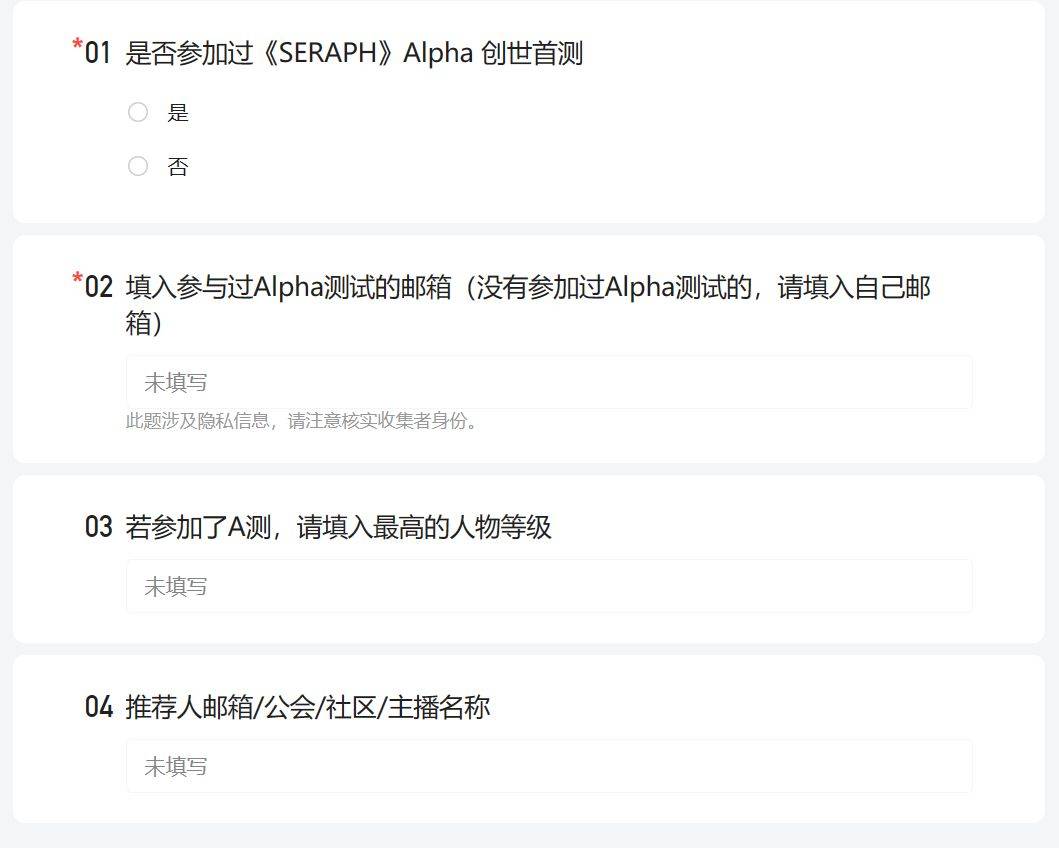Focus the email input field for question 02

[549, 382]
